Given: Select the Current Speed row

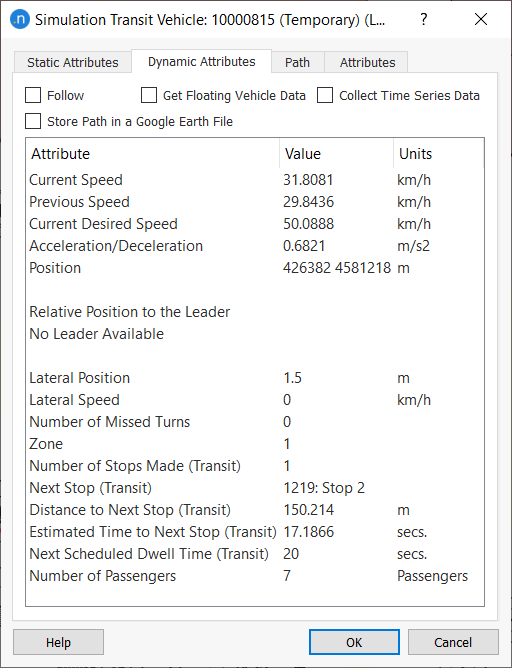Looking at the screenshot, I should 255,180.
